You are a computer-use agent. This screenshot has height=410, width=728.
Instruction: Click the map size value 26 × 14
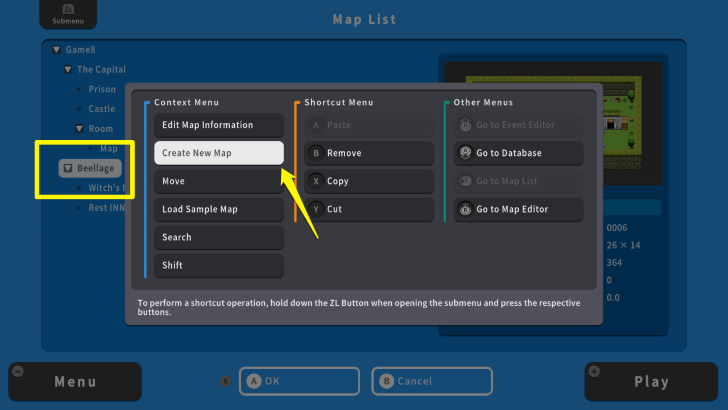(623, 245)
